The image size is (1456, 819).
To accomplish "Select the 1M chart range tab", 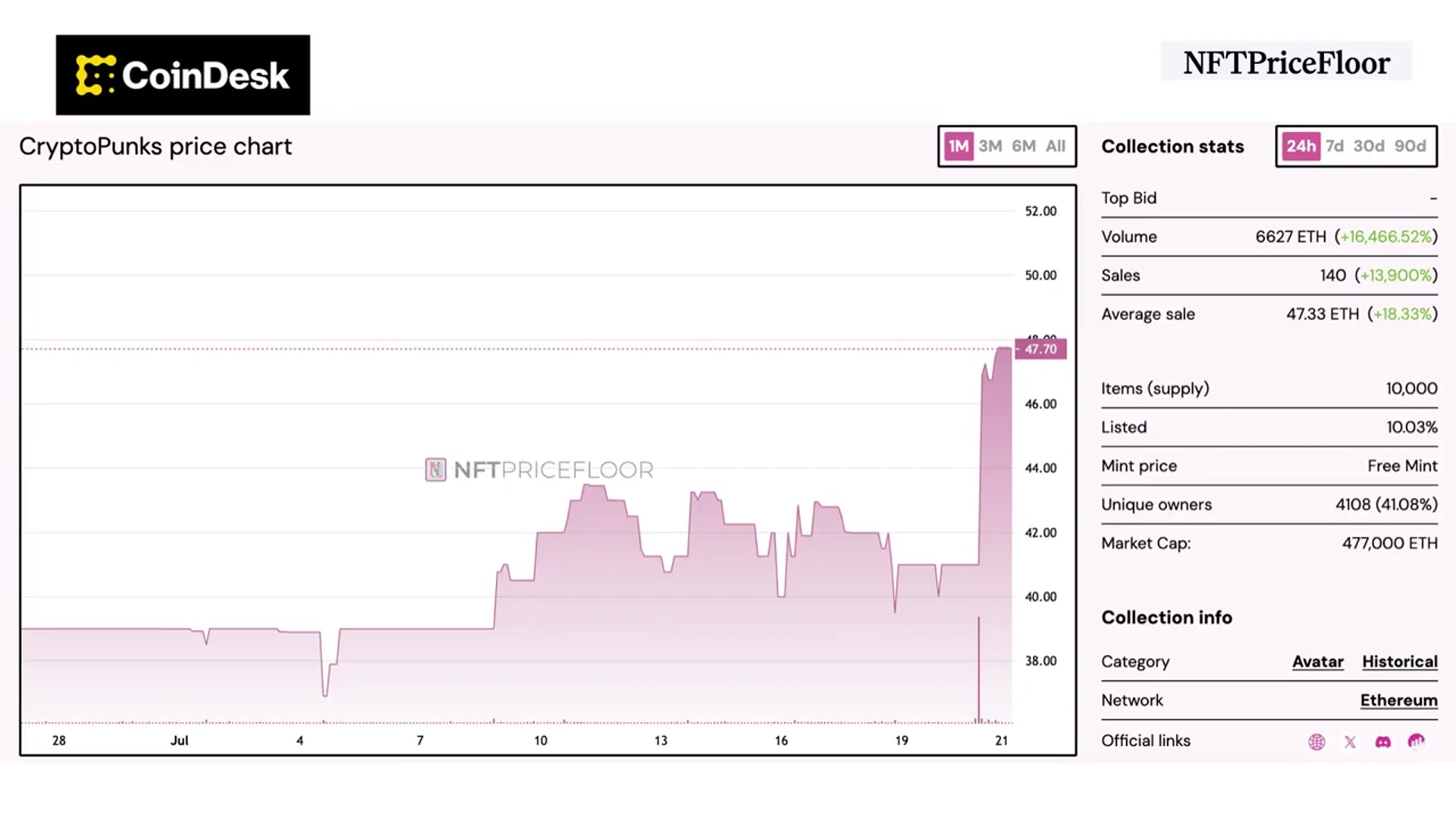I will point(959,146).
